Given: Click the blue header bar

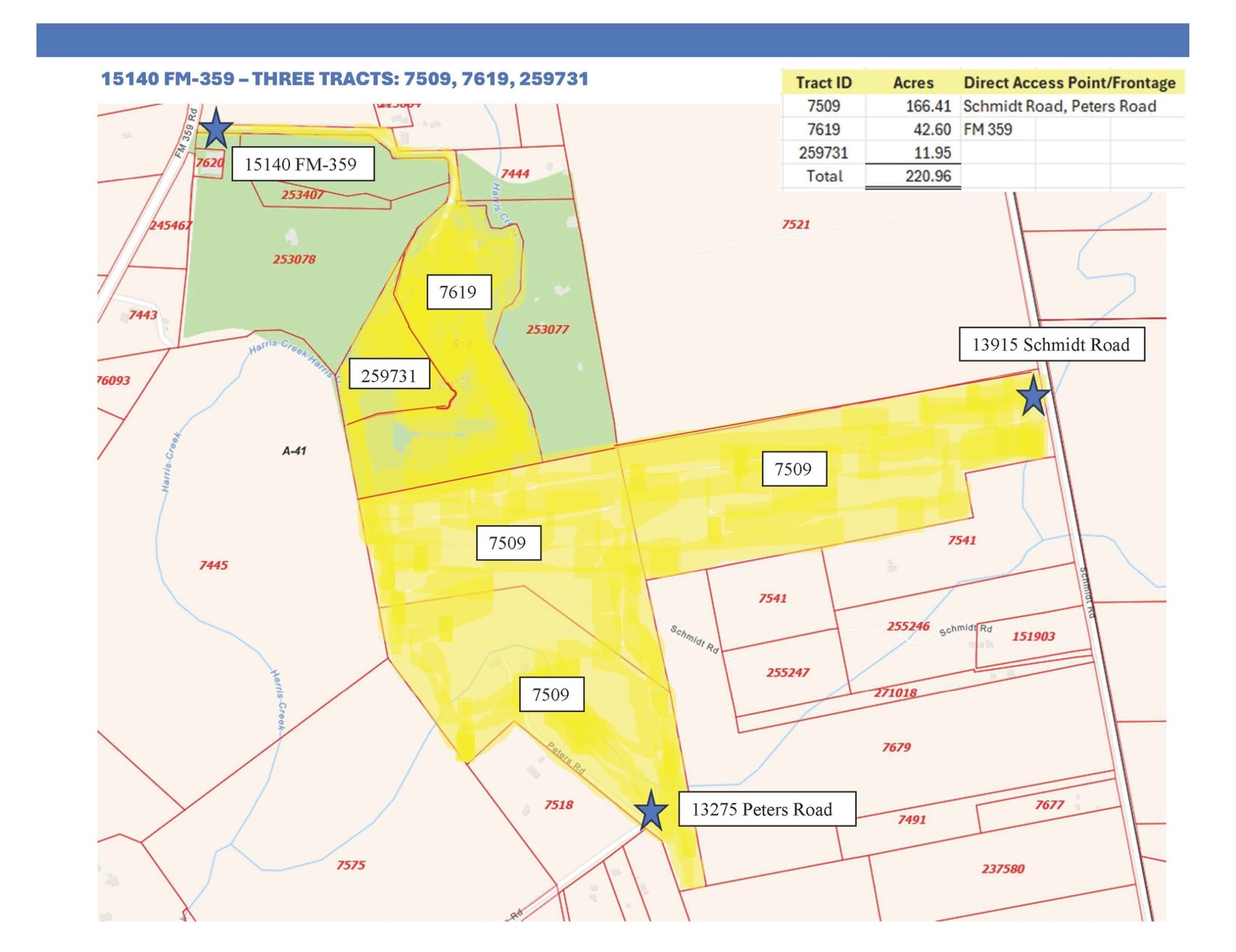Looking at the screenshot, I should tap(612, 40).
